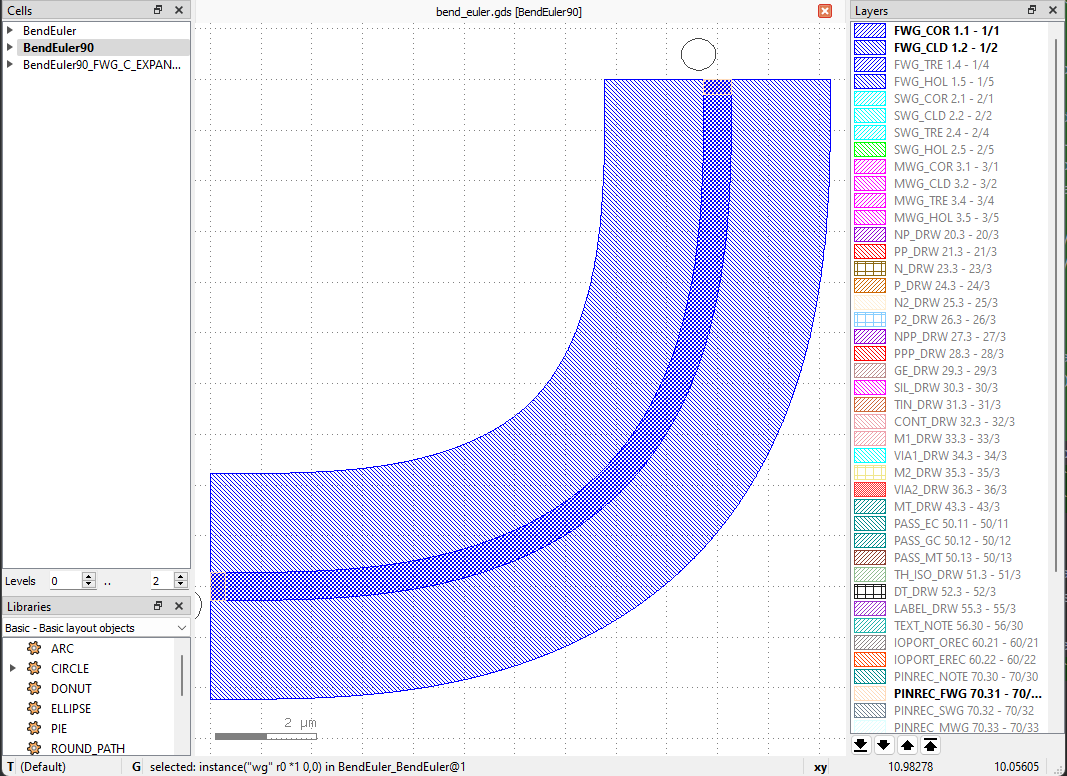
Task: Click the FWG_CLD 1.2 layer swatch
Action: [870, 48]
